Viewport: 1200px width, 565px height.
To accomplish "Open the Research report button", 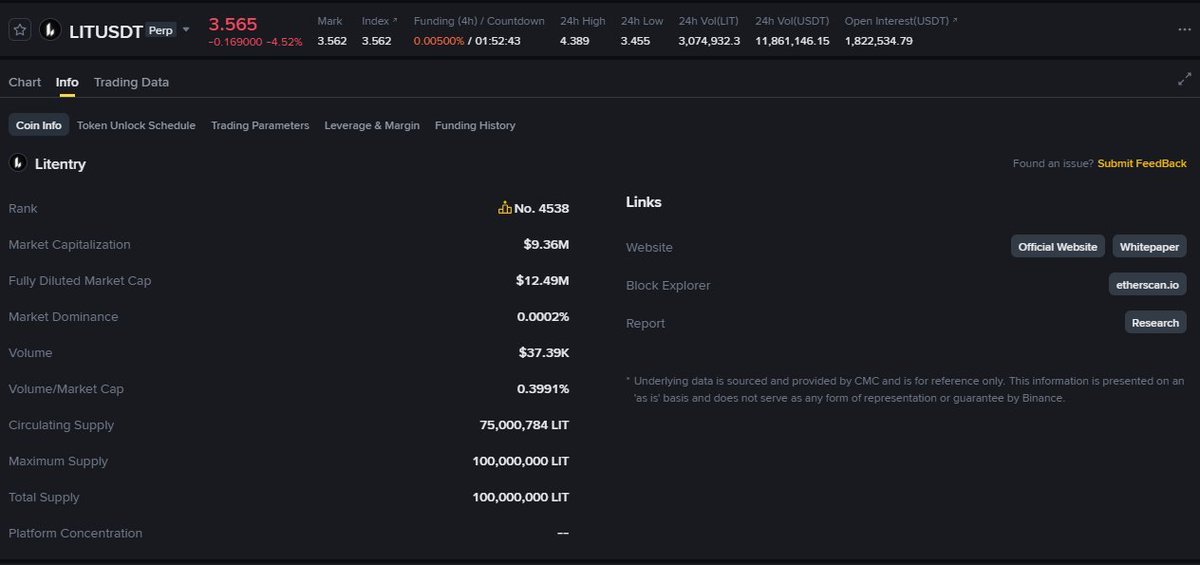I will pyautogui.click(x=1156, y=322).
